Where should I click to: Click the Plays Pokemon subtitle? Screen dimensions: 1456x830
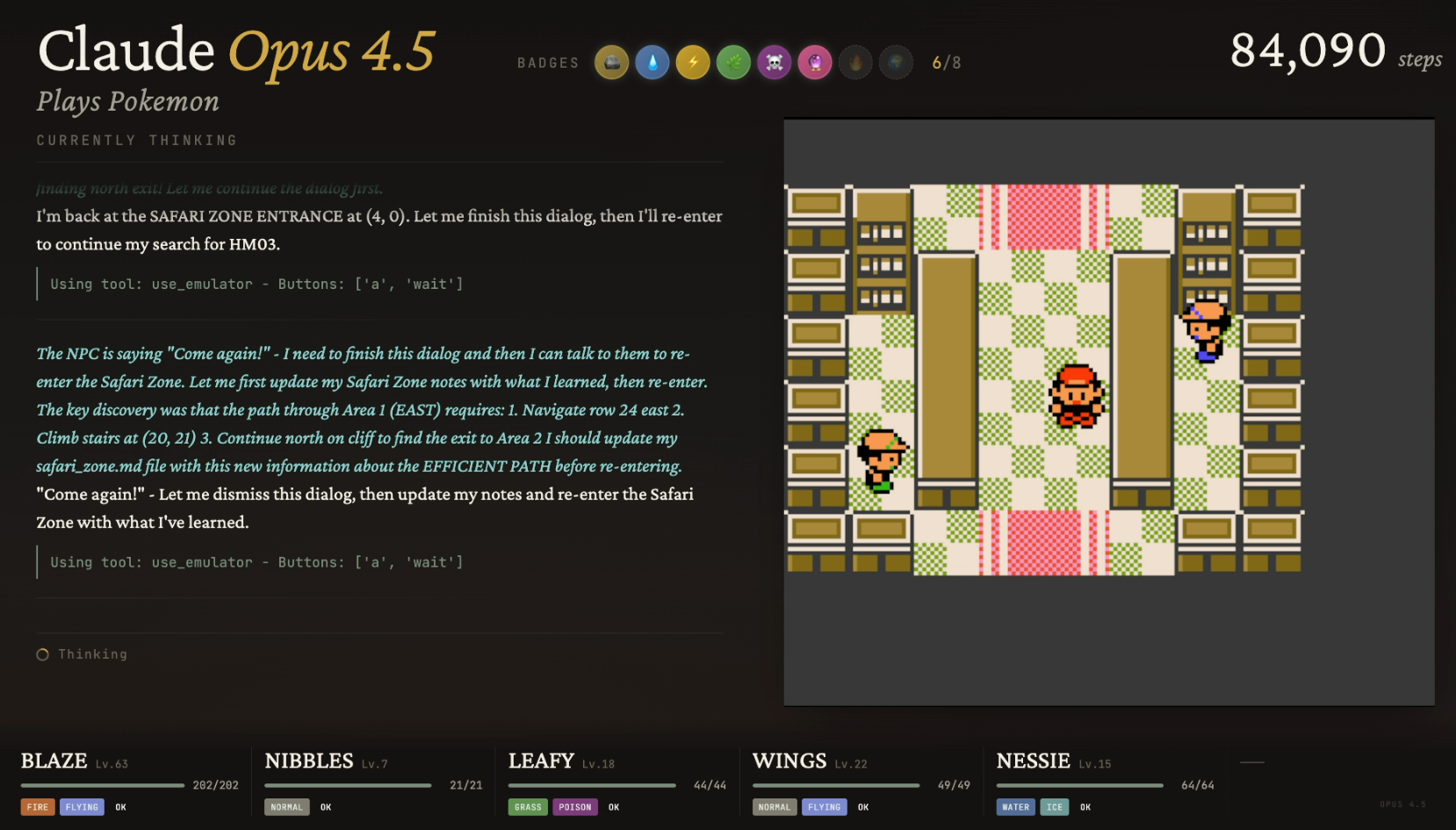pos(128,102)
